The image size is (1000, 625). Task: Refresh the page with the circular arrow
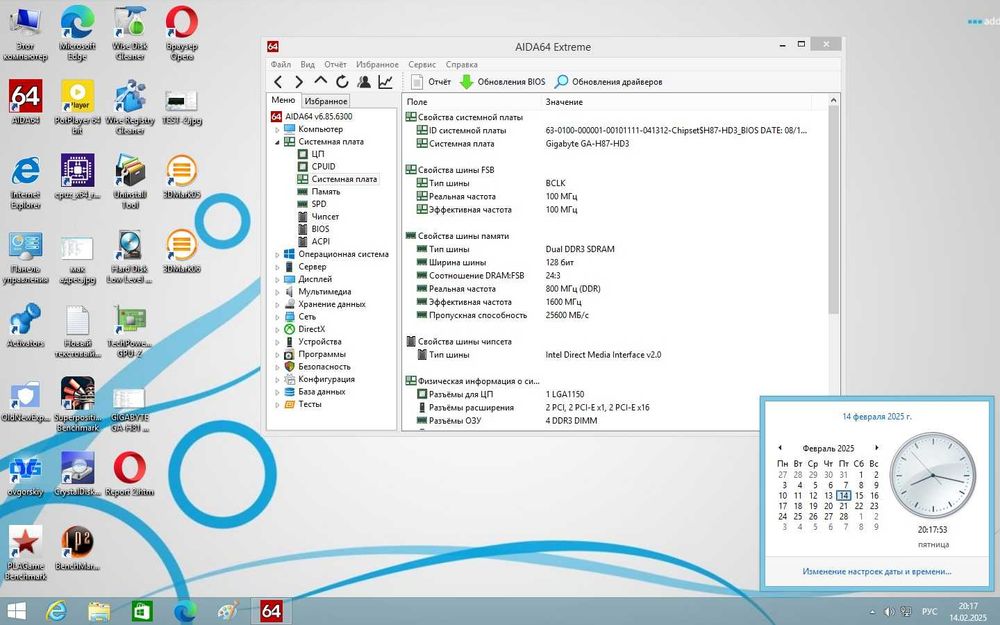tap(342, 82)
